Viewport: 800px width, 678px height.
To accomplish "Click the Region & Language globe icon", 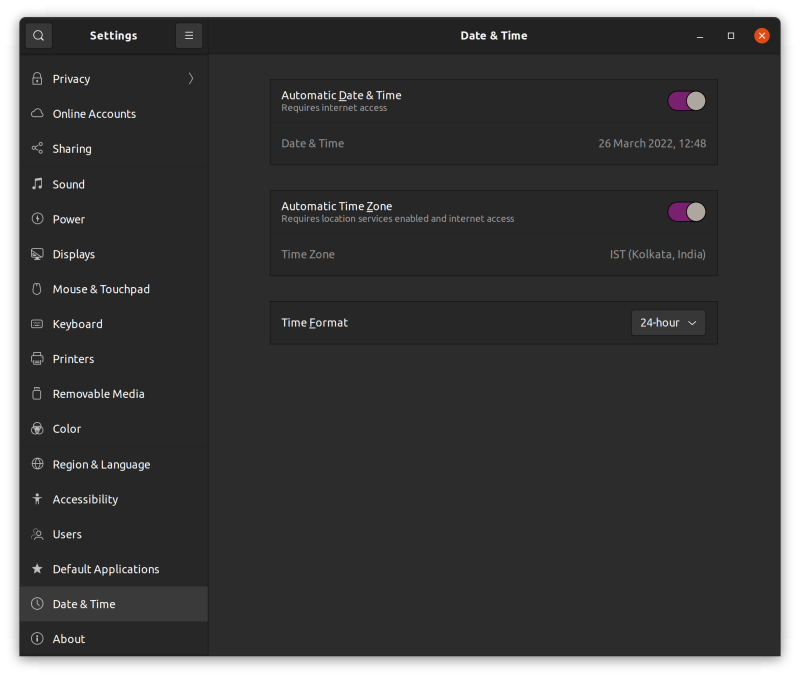I will click(37, 464).
